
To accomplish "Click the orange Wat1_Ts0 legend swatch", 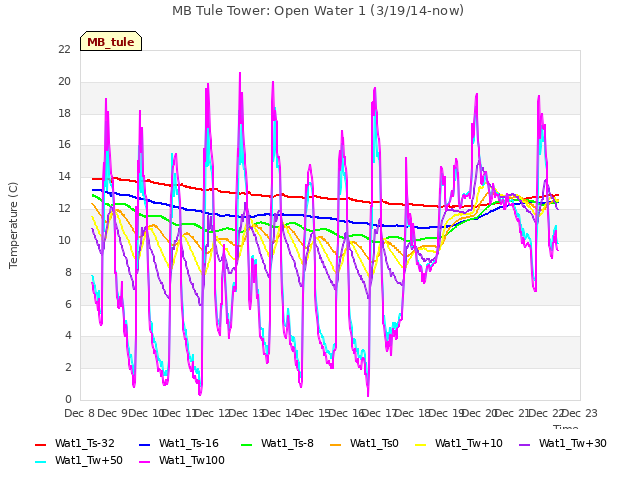I will (x=336, y=444).
